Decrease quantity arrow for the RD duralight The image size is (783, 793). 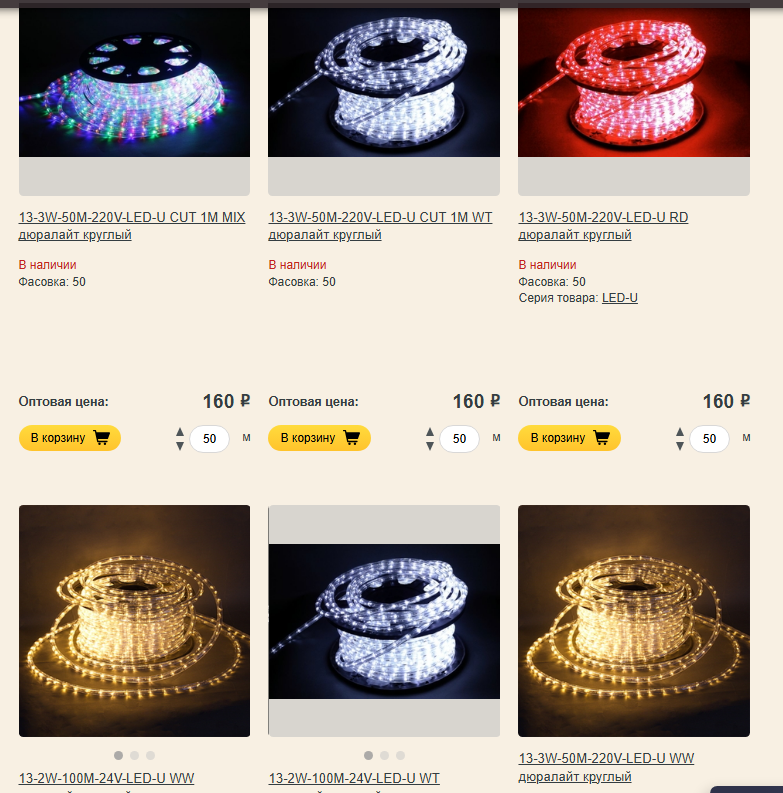click(x=680, y=446)
